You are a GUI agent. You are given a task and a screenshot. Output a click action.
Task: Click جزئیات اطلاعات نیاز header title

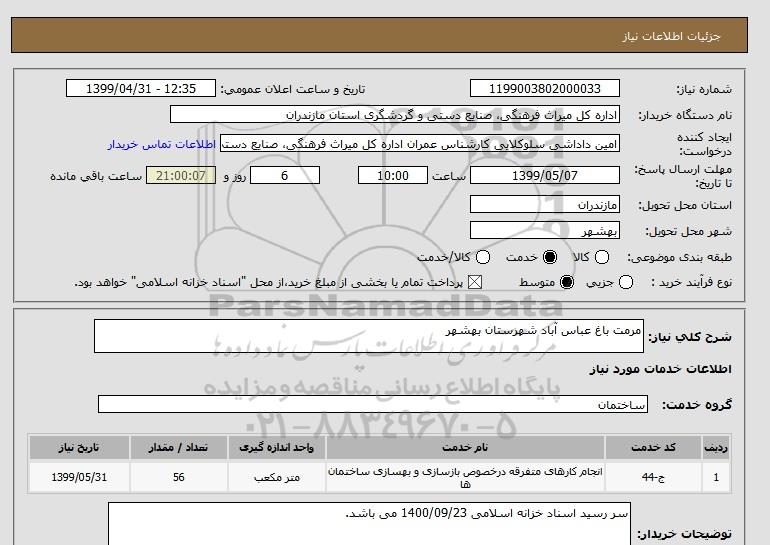[671, 36]
